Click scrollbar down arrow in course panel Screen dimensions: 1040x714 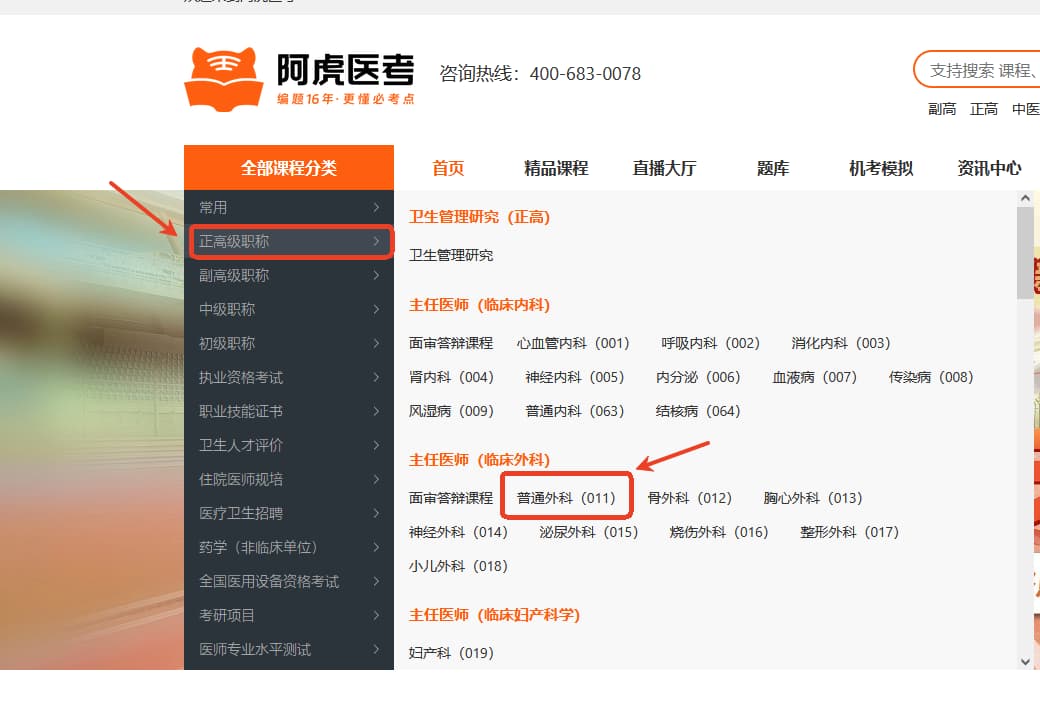point(1024,661)
